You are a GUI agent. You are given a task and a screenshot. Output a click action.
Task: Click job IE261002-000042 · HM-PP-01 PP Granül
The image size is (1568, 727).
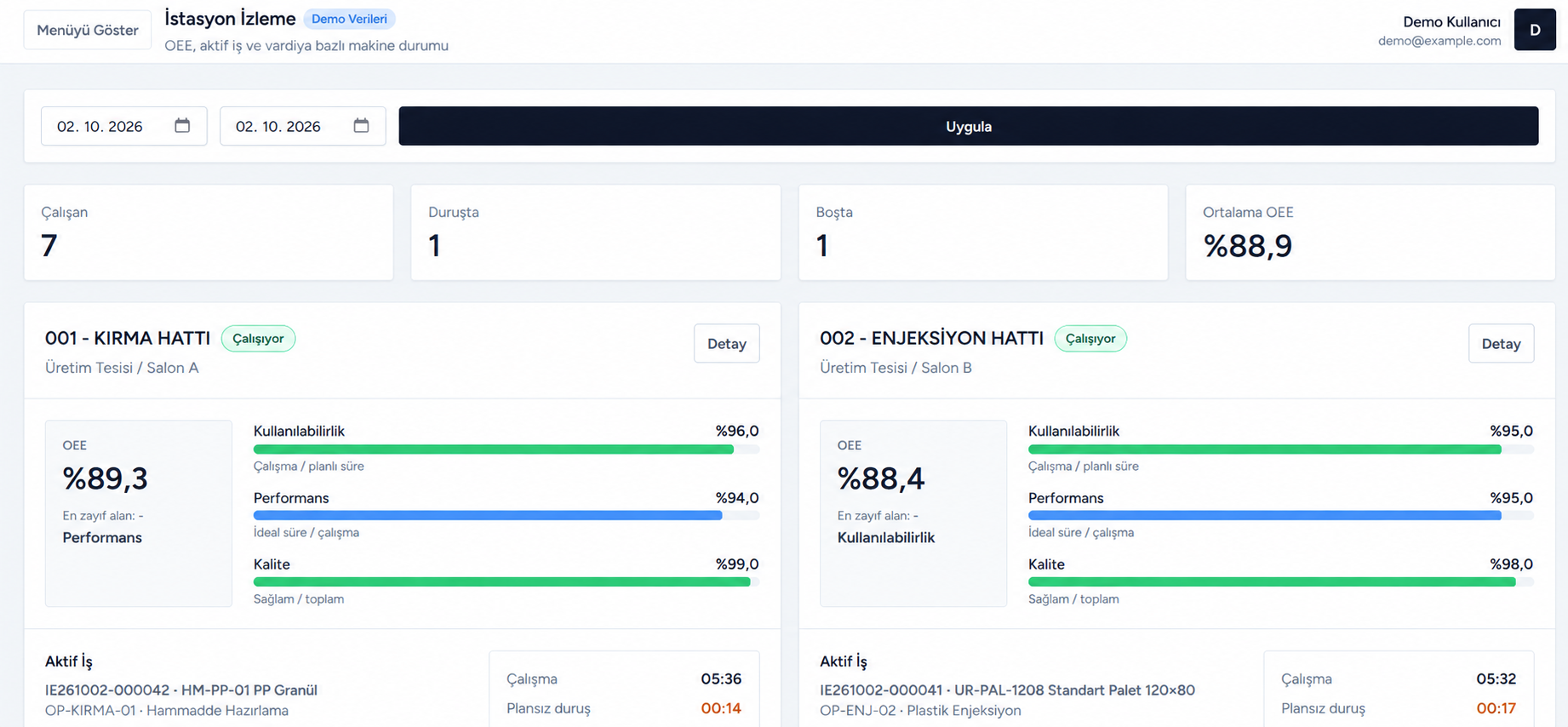pyautogui.click(x=181, y=690)
